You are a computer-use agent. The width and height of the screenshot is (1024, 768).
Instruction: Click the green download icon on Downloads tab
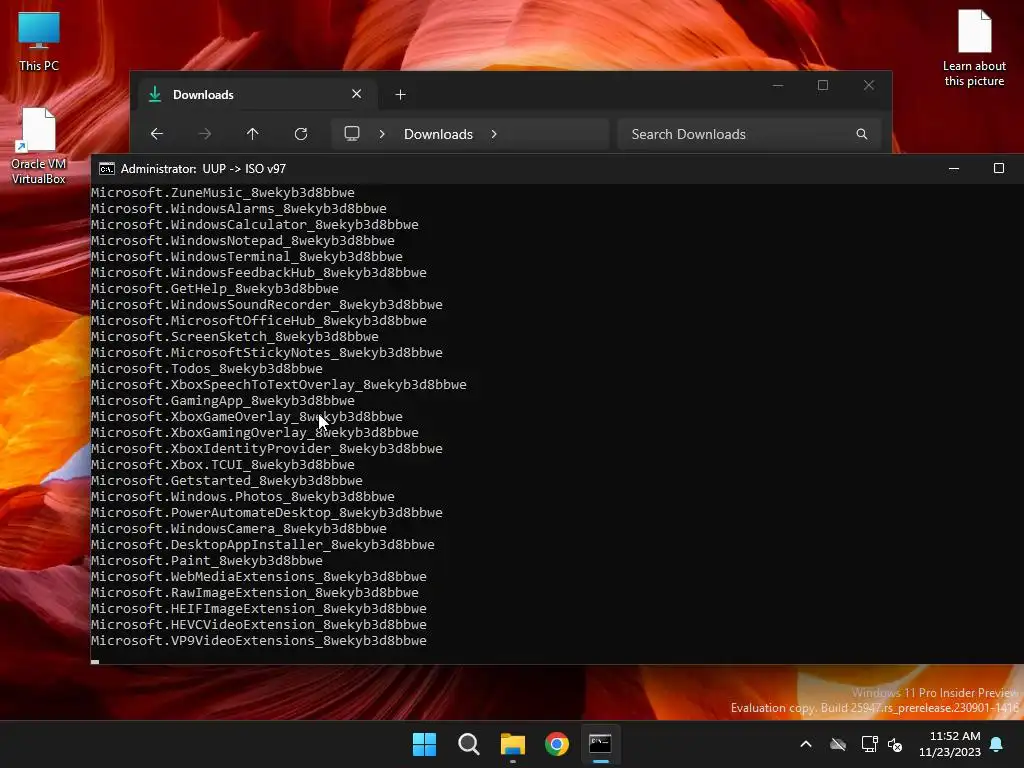(x=155, y=94)
